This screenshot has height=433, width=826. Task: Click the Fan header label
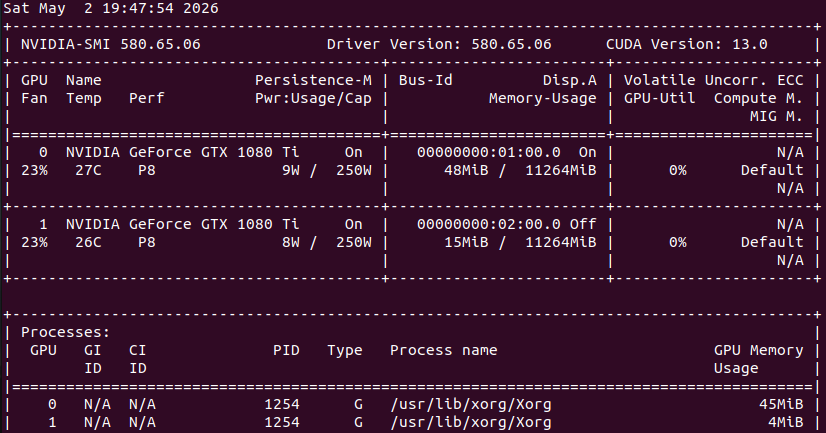tap(34, 98)
